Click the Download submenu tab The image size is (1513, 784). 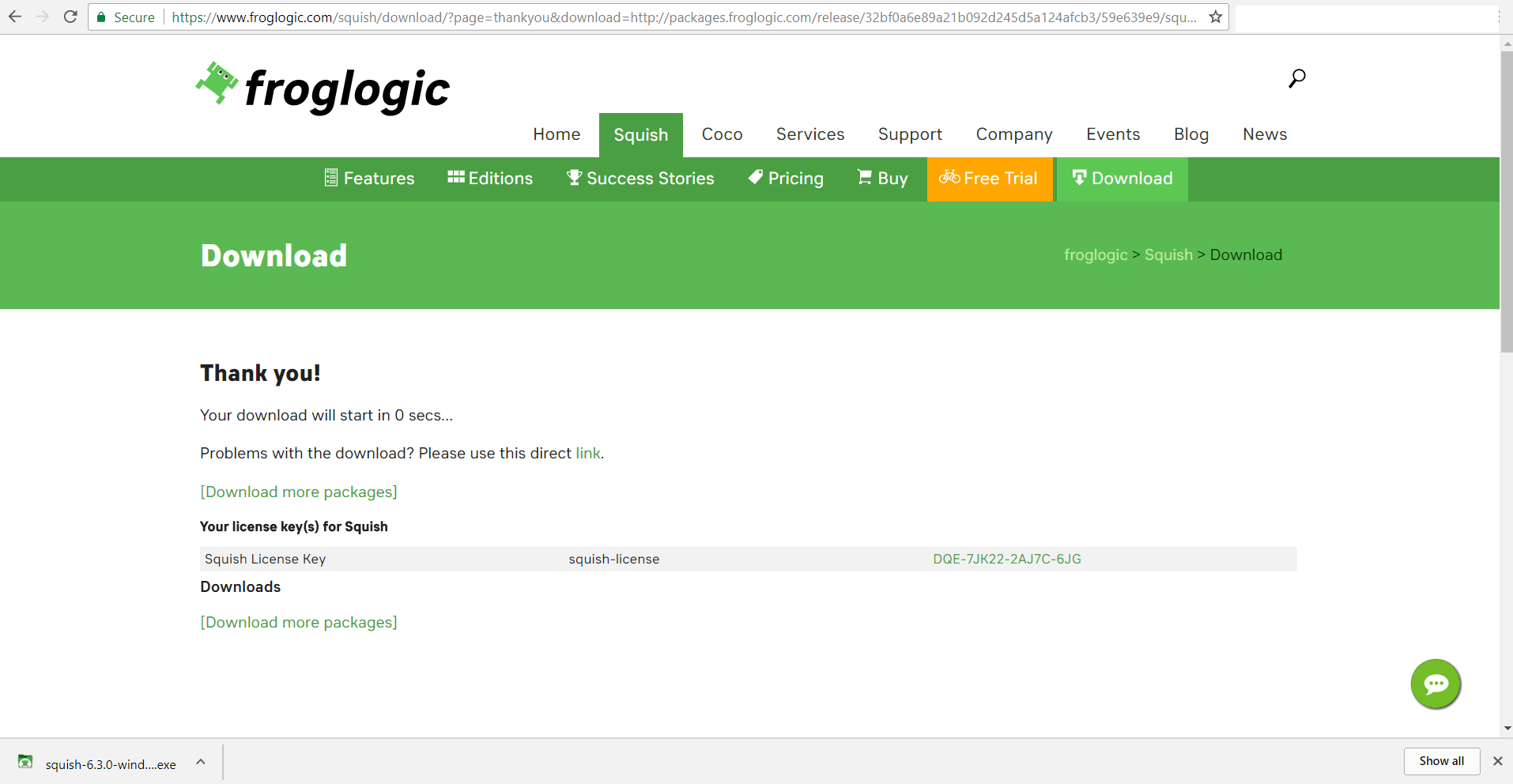click(x=1122, y=179)
